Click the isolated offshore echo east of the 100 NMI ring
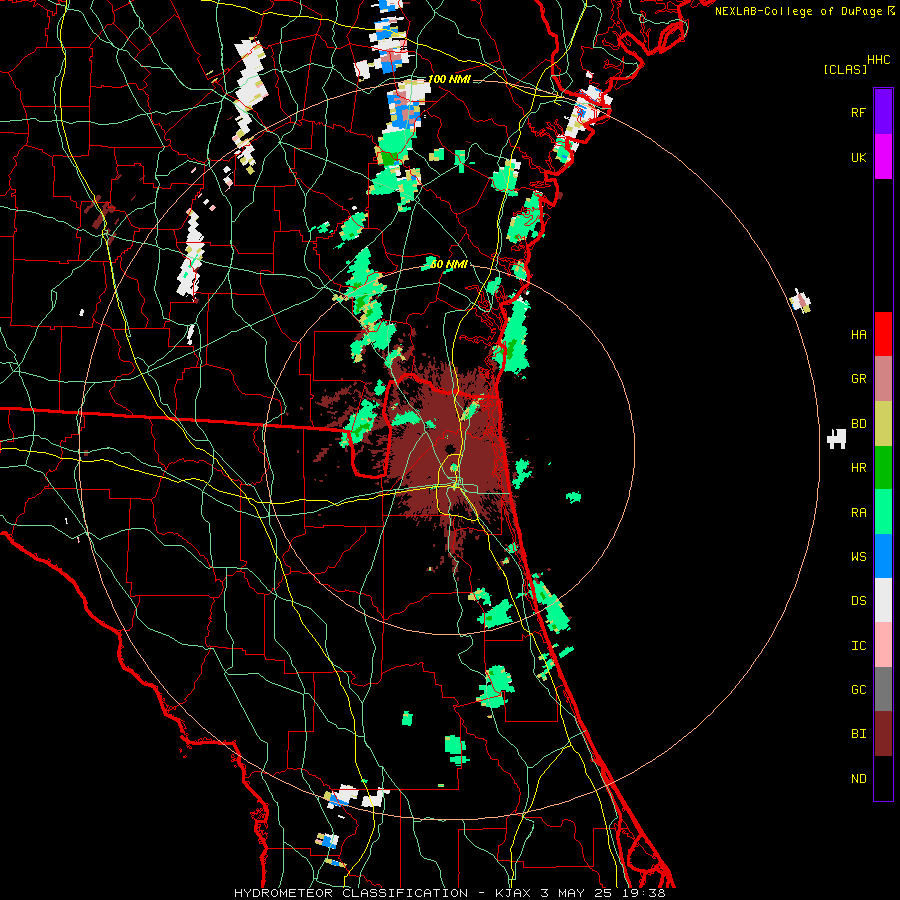Screen dimensions: 900x900 (800, 301)
